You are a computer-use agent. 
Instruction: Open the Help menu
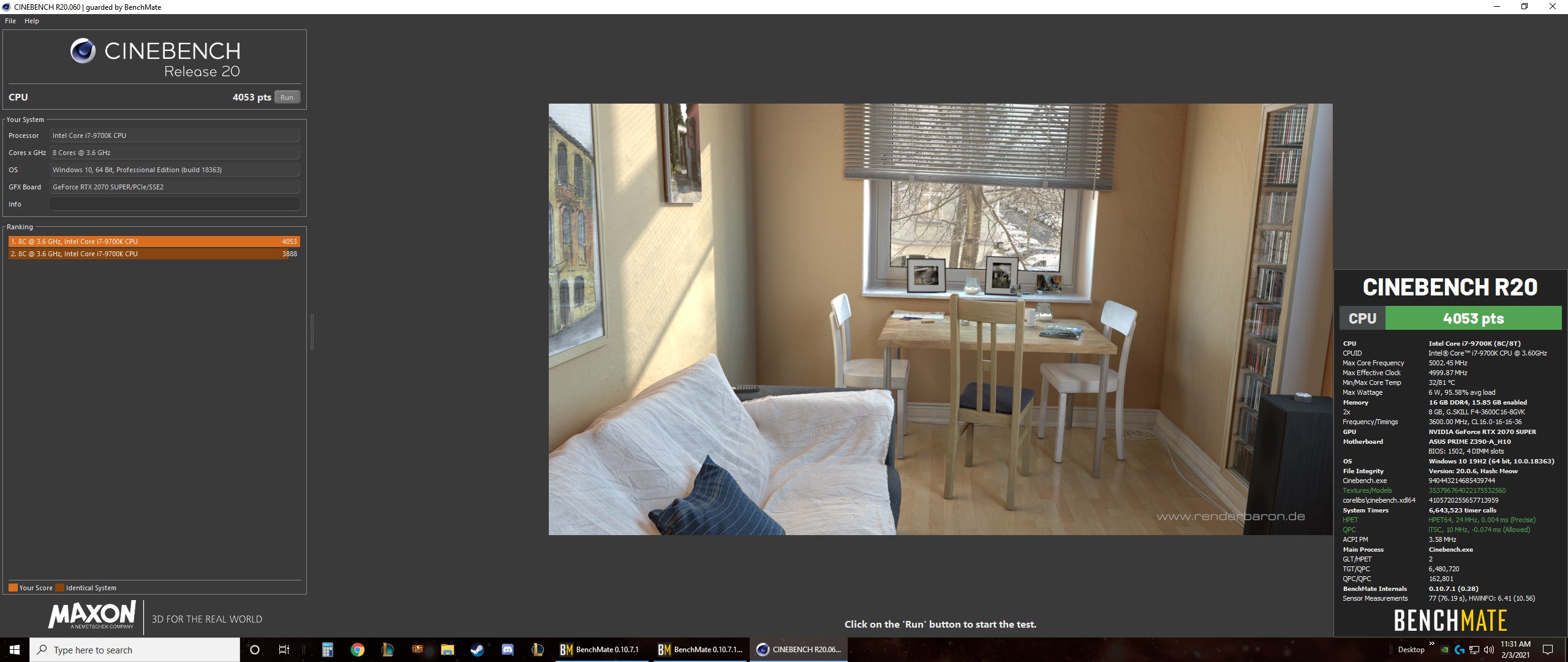pyautogui.click(x=32, y=21)
